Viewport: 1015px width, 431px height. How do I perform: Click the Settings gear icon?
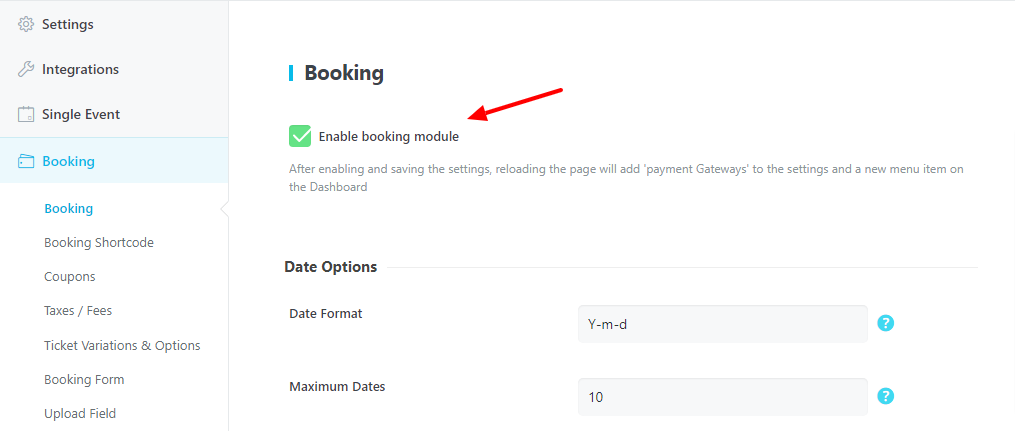(x=26, y=25)
